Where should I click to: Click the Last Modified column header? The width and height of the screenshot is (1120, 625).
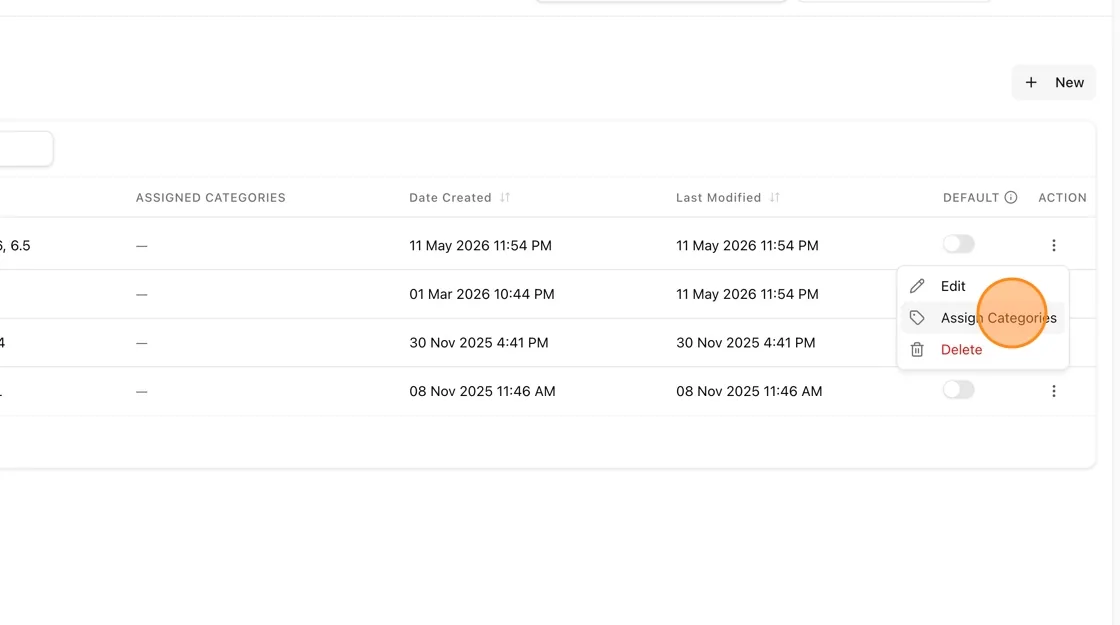click(x=719, y=198)
